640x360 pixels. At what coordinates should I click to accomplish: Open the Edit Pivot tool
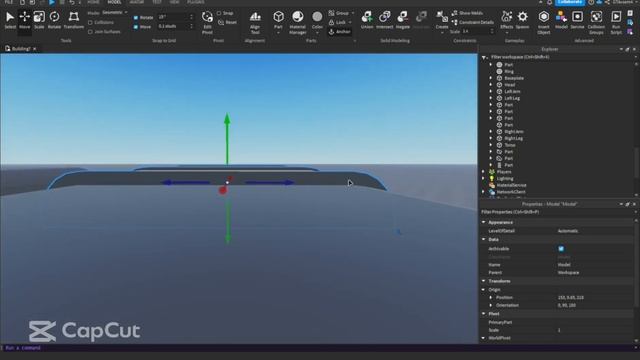(x=207, y=22)
